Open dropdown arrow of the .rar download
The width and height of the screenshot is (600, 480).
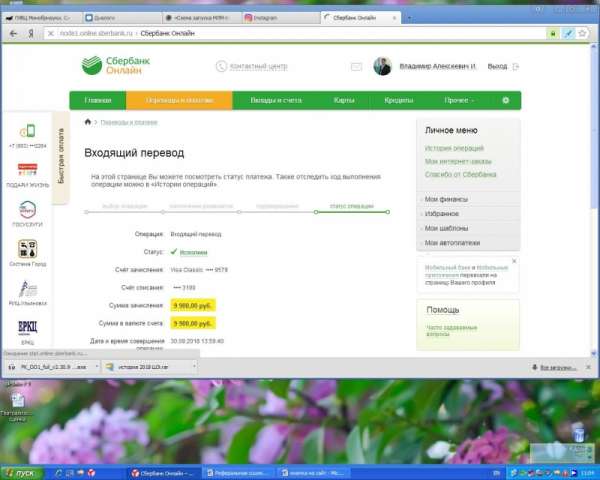click(x=194, y=367)
